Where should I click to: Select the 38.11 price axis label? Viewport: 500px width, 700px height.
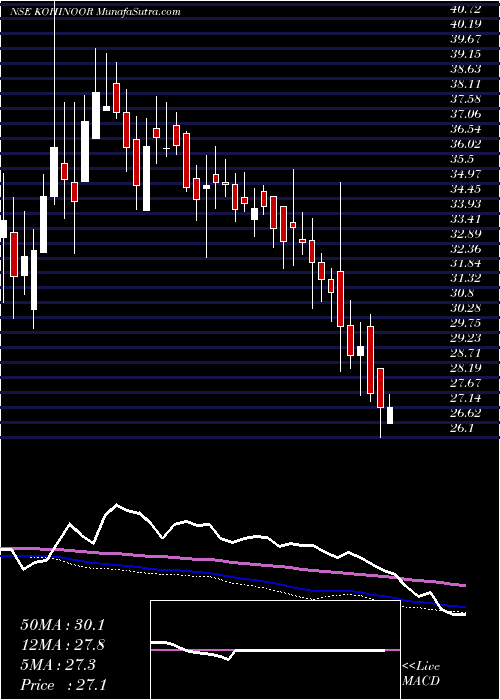(x=466, y=84)
